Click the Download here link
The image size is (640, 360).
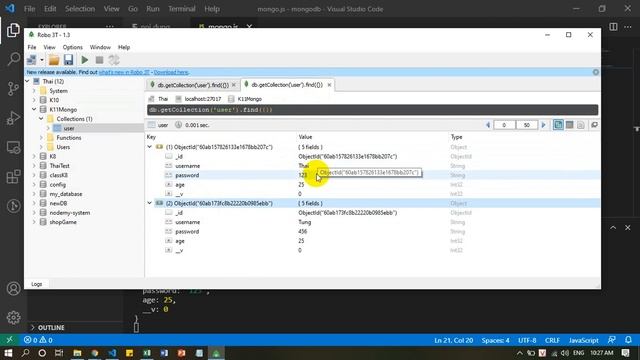[171, 72]
